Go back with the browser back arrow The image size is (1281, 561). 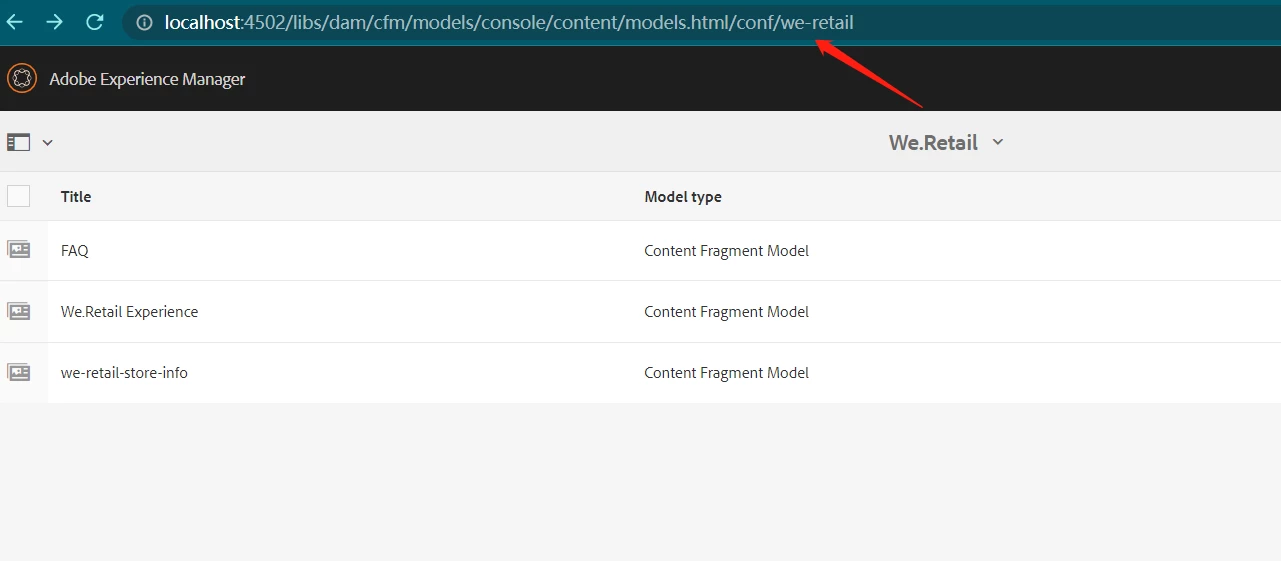(x=15, y=22)
